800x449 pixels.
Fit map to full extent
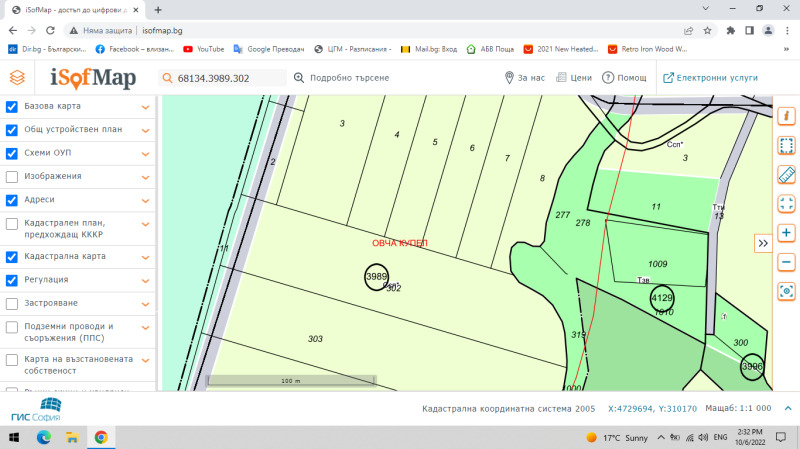pyautogui.click(x=786, y=204)
